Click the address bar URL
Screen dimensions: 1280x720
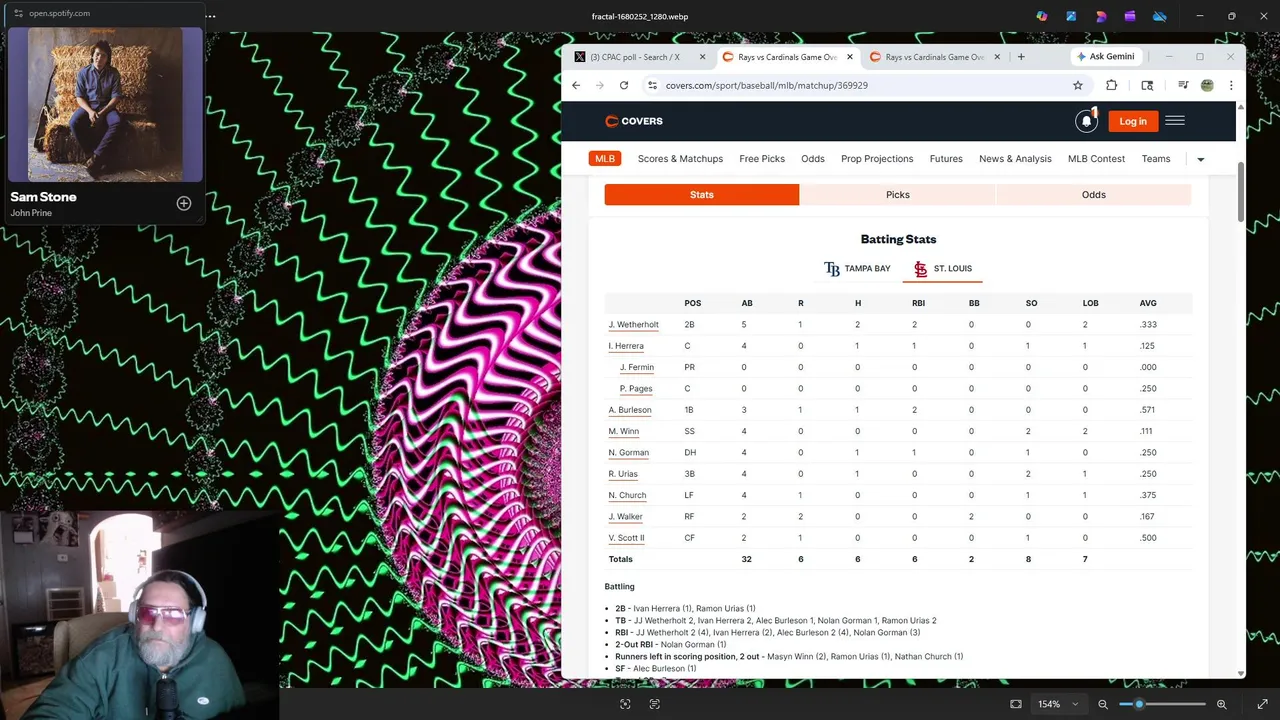click(x=767, y=85)
